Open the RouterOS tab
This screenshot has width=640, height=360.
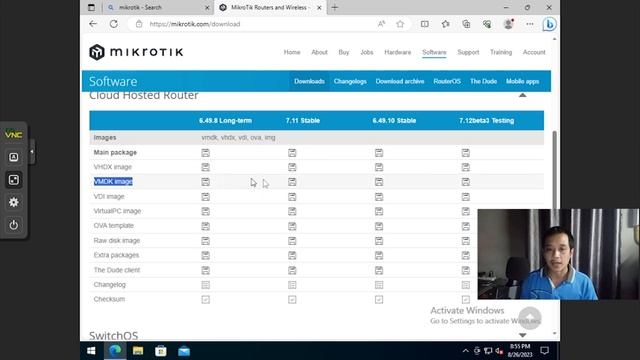pos(447,81)
